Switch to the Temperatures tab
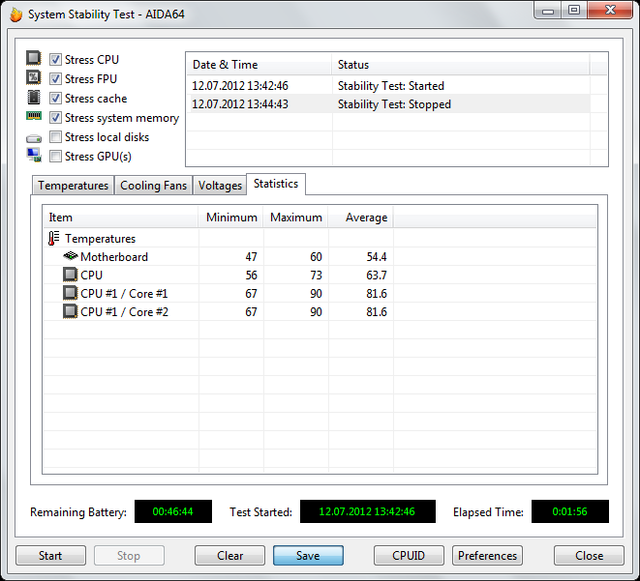 (x=73, y=185)
